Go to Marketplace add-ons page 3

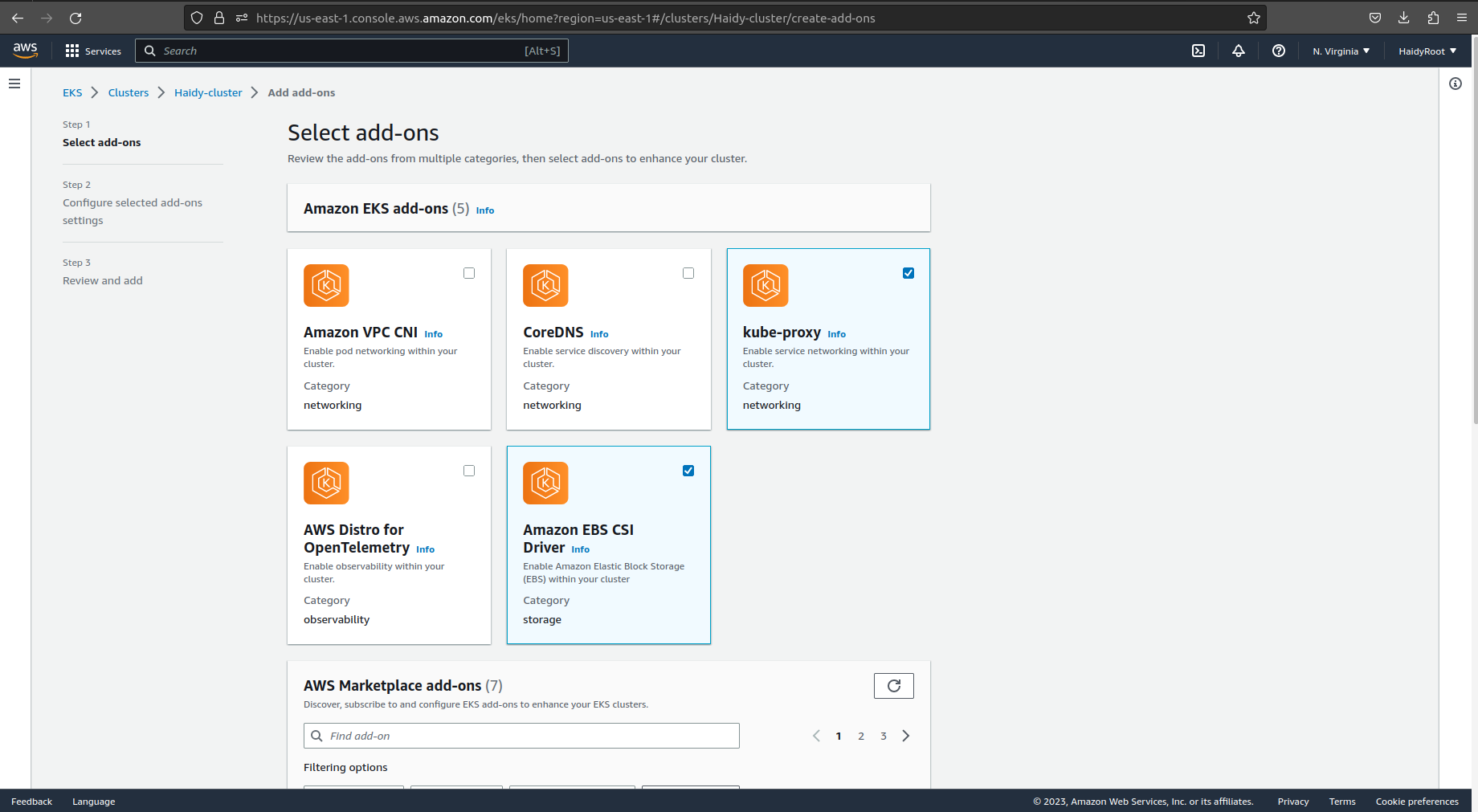click(x=884, y=736)
